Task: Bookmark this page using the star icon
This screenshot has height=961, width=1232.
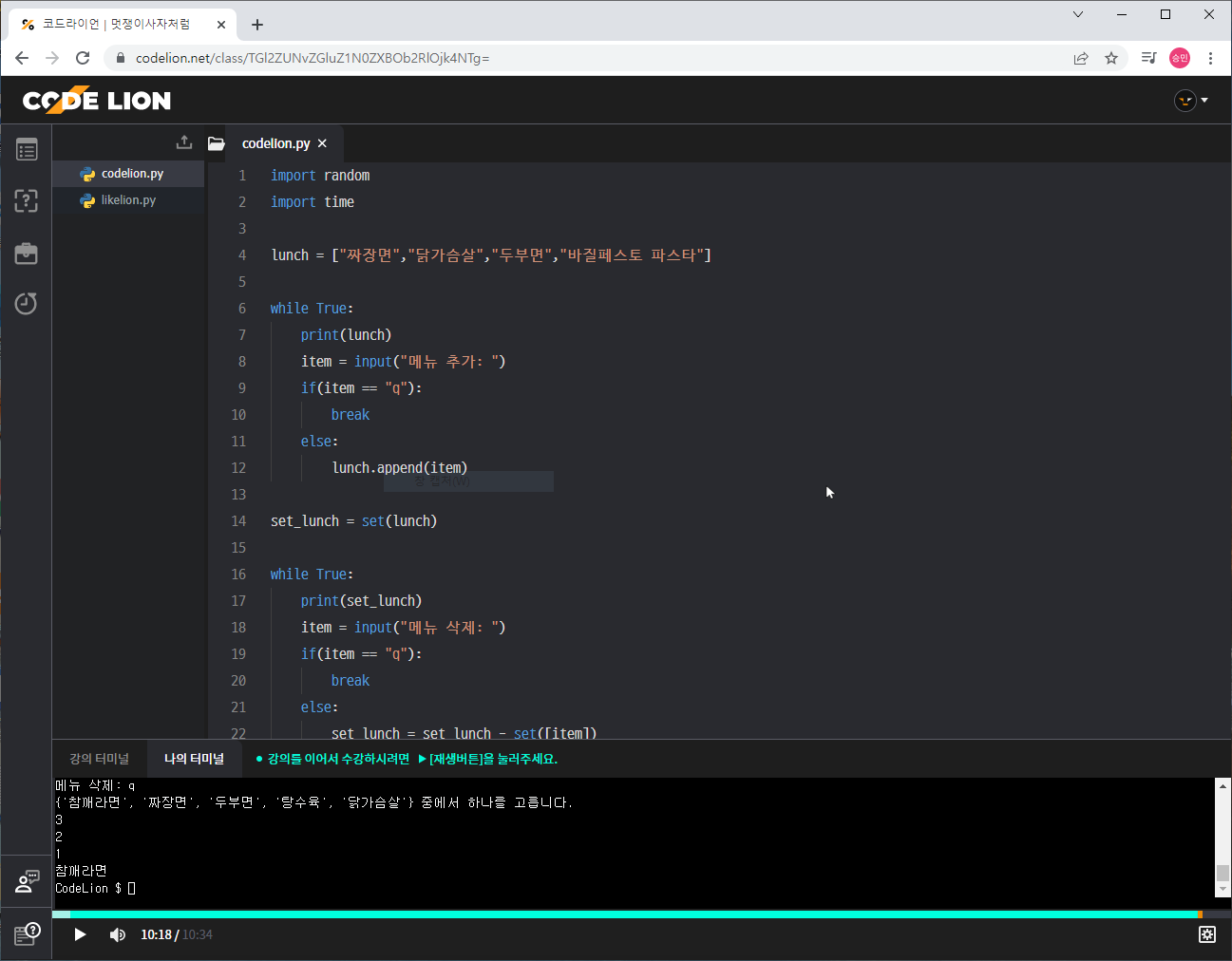Action: click(x=1111, y=57)
